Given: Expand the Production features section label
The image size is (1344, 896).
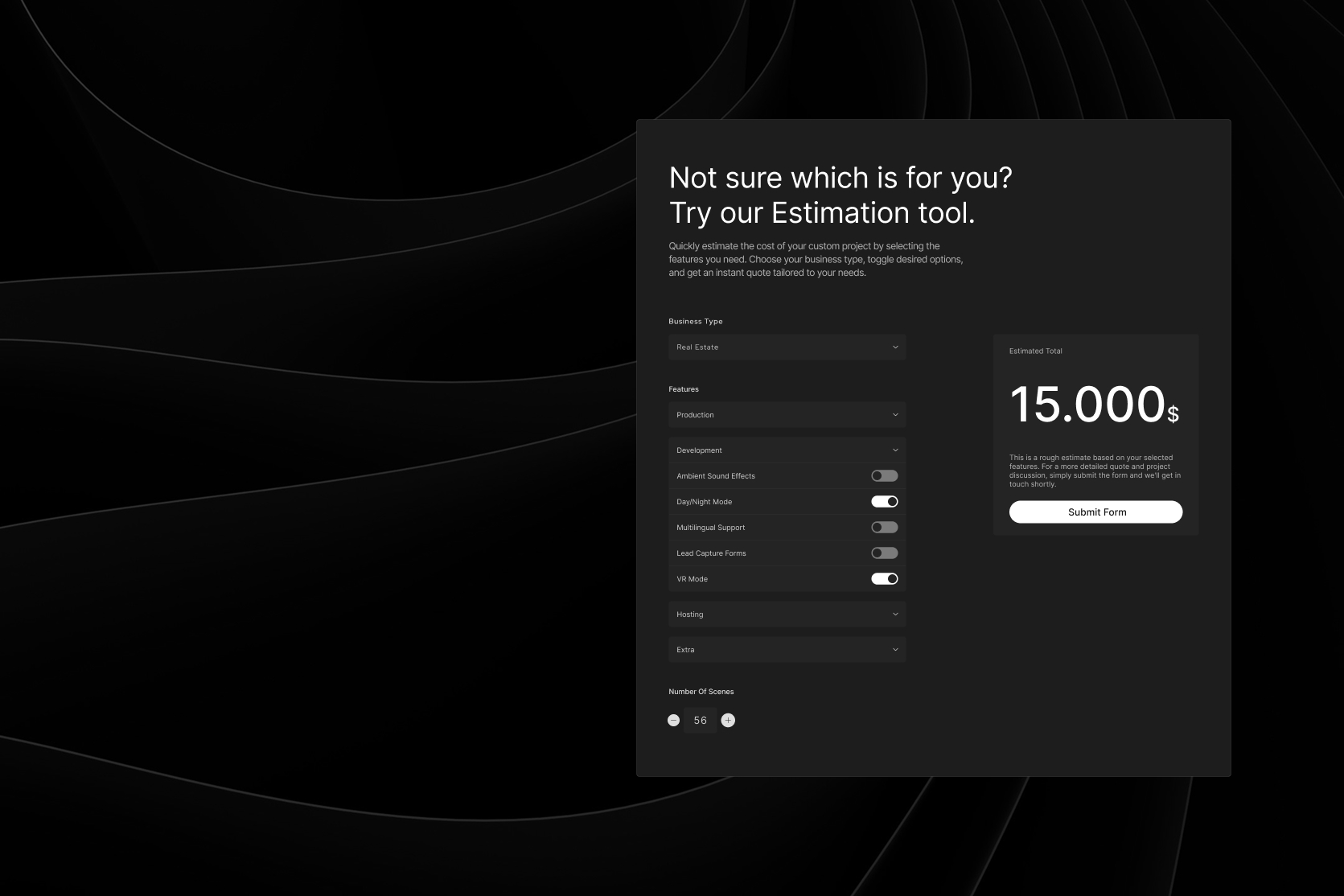Looking at the screenshot, I should (x=695, y=415).
